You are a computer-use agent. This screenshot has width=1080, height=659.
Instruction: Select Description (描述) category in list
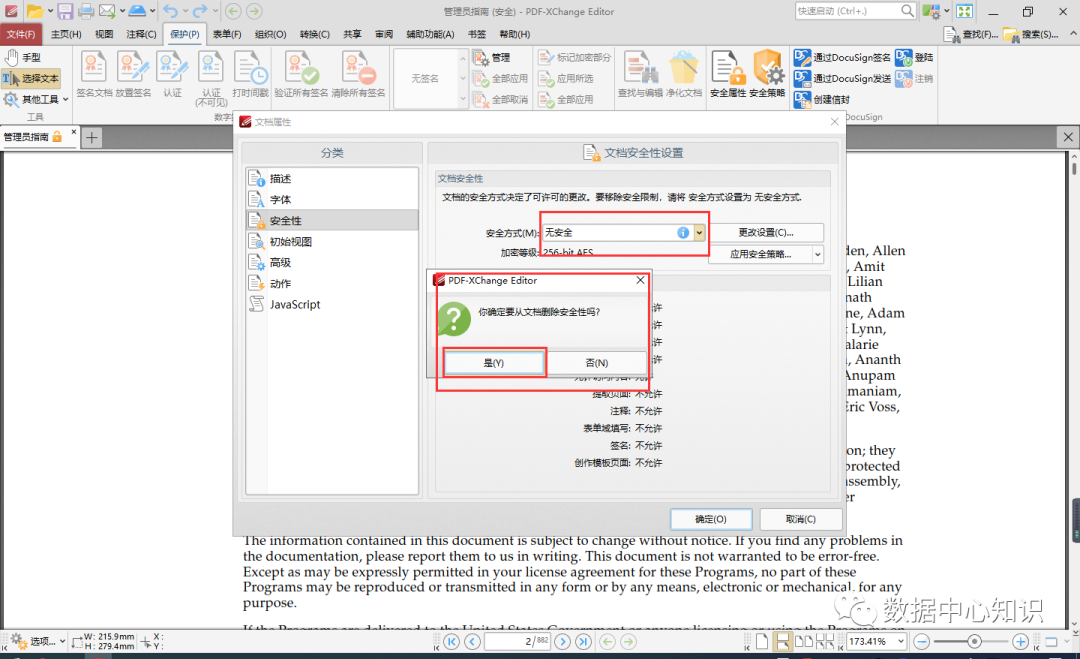332,179
